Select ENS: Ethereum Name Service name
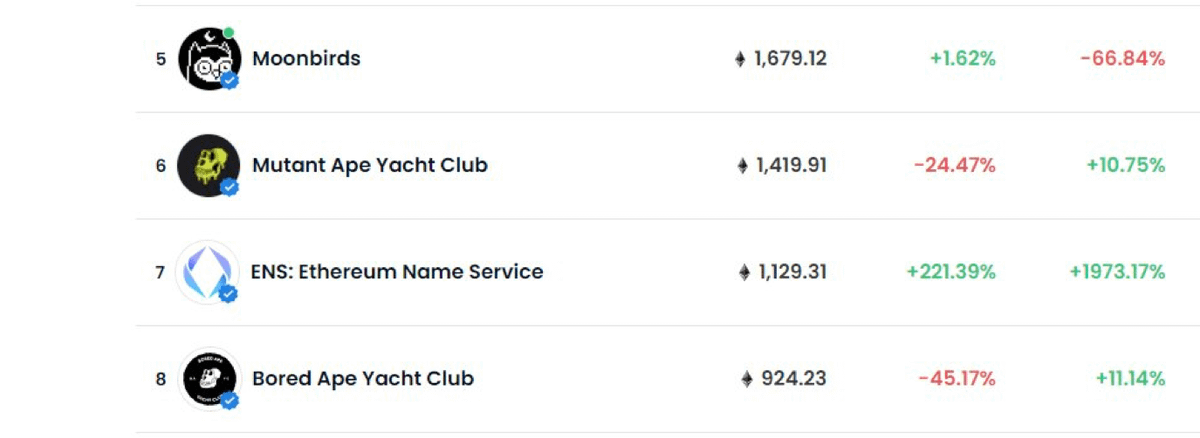The image size is (1200, 438). tap(398, 272)
